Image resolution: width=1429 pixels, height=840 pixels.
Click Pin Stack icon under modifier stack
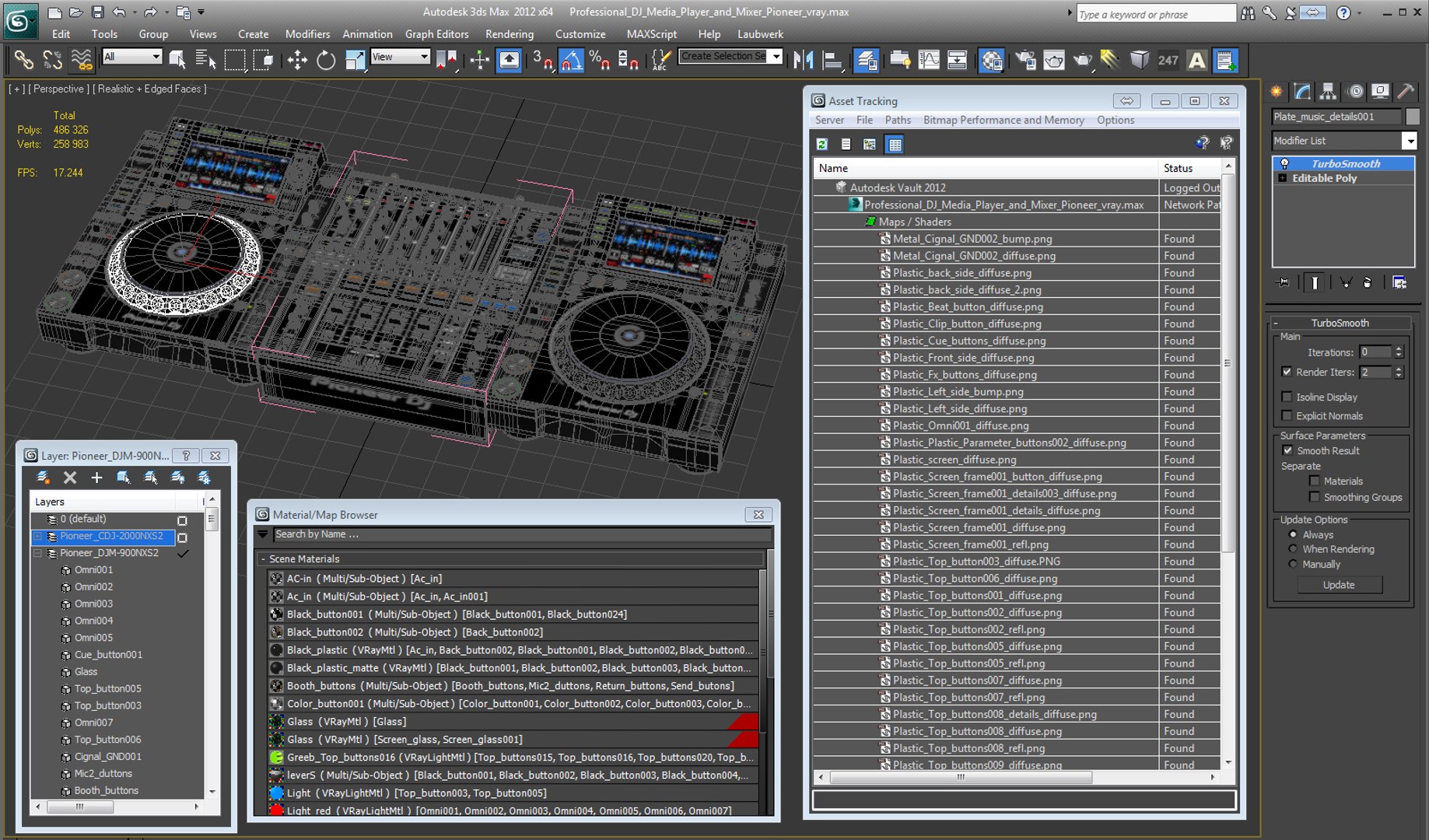pyautogui.click(x=1284, y=282)
